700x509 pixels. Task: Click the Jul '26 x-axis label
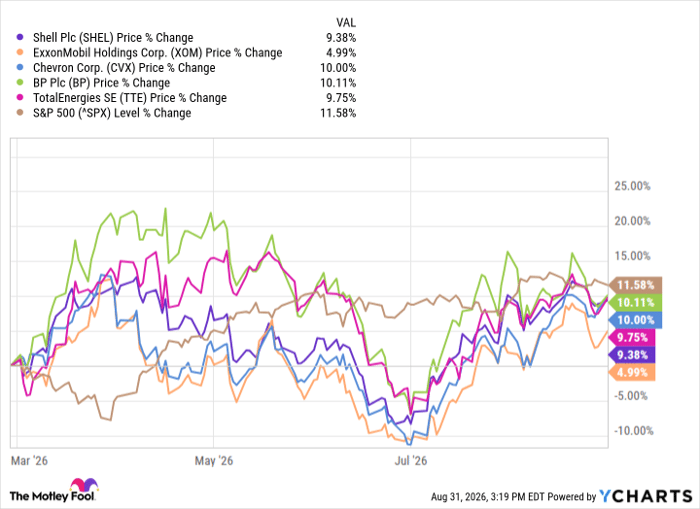[411, 460]
